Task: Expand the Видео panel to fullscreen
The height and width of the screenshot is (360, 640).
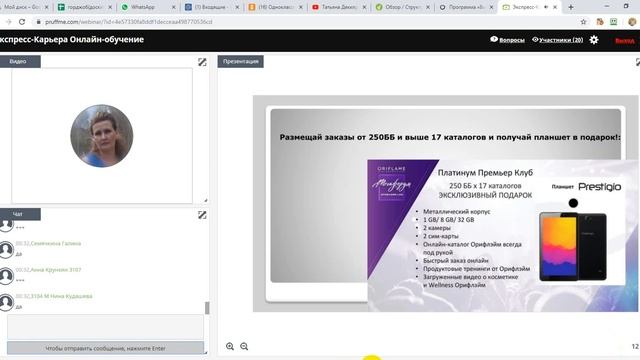Action: 202,62
